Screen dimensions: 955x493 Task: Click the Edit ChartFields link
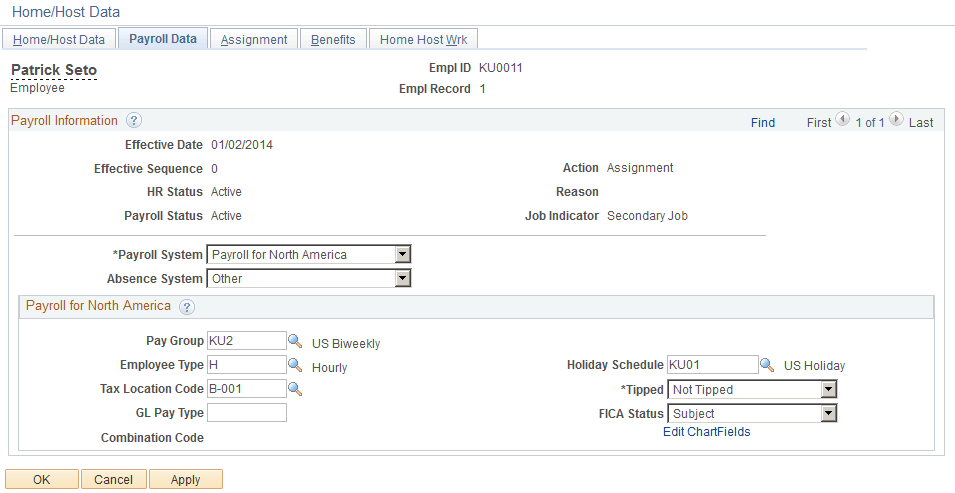coord(706,432)
